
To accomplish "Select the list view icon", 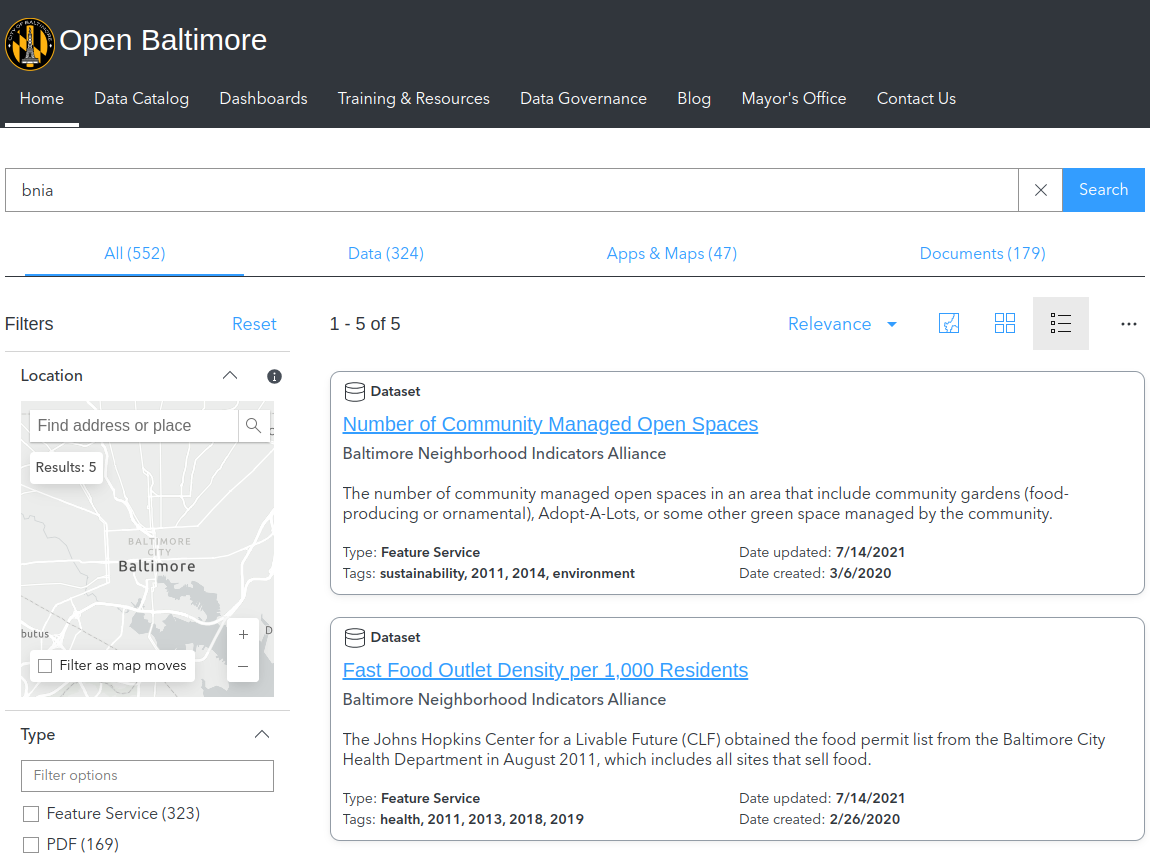I will pyautogui.click(x=1061, y=323).
